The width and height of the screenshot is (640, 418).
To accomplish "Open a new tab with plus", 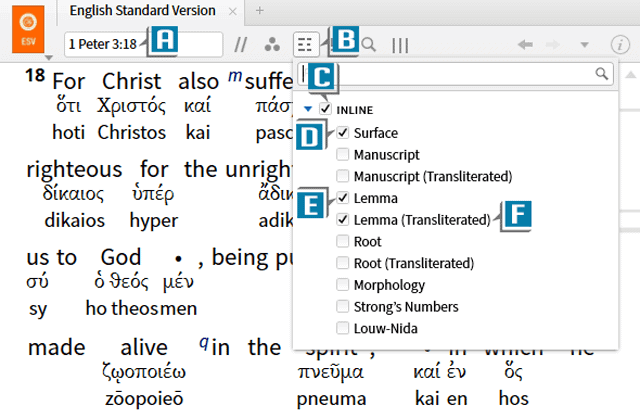I will [260, 11].
